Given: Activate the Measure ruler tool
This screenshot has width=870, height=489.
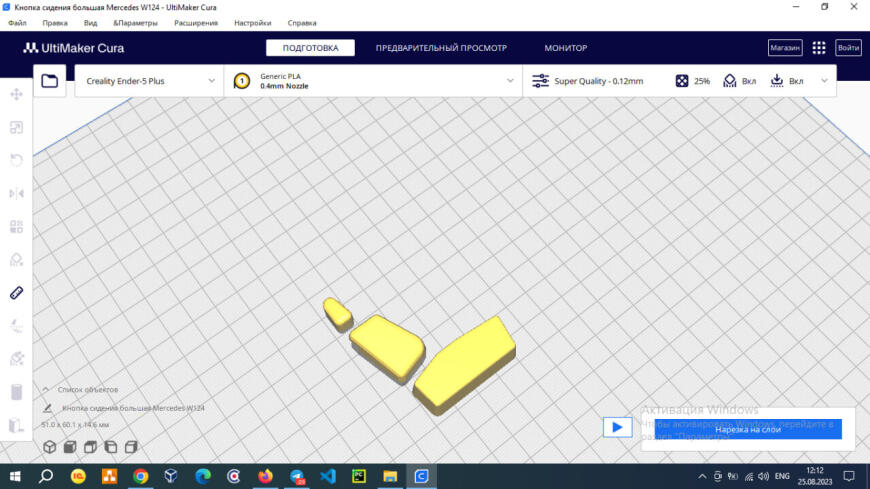Looking at the screenshot, I should [16, 293].
